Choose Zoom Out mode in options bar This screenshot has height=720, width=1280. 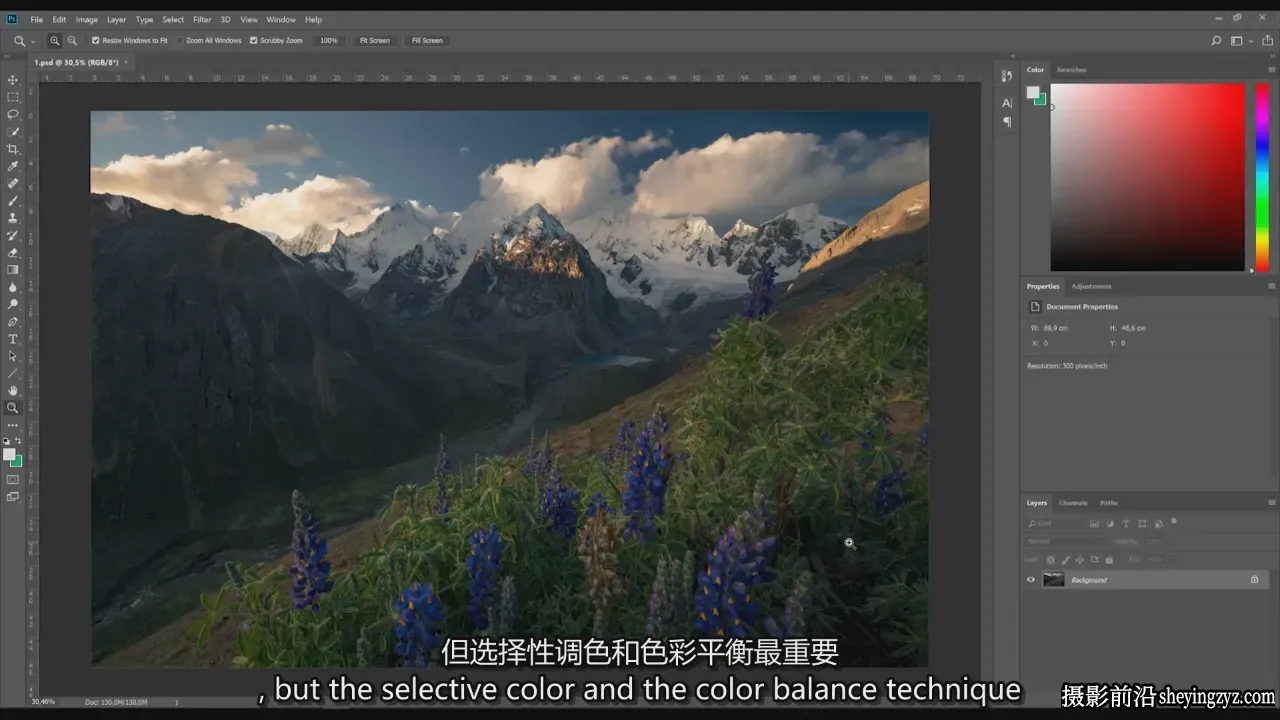pyautogui.click(x=72, y=41)
